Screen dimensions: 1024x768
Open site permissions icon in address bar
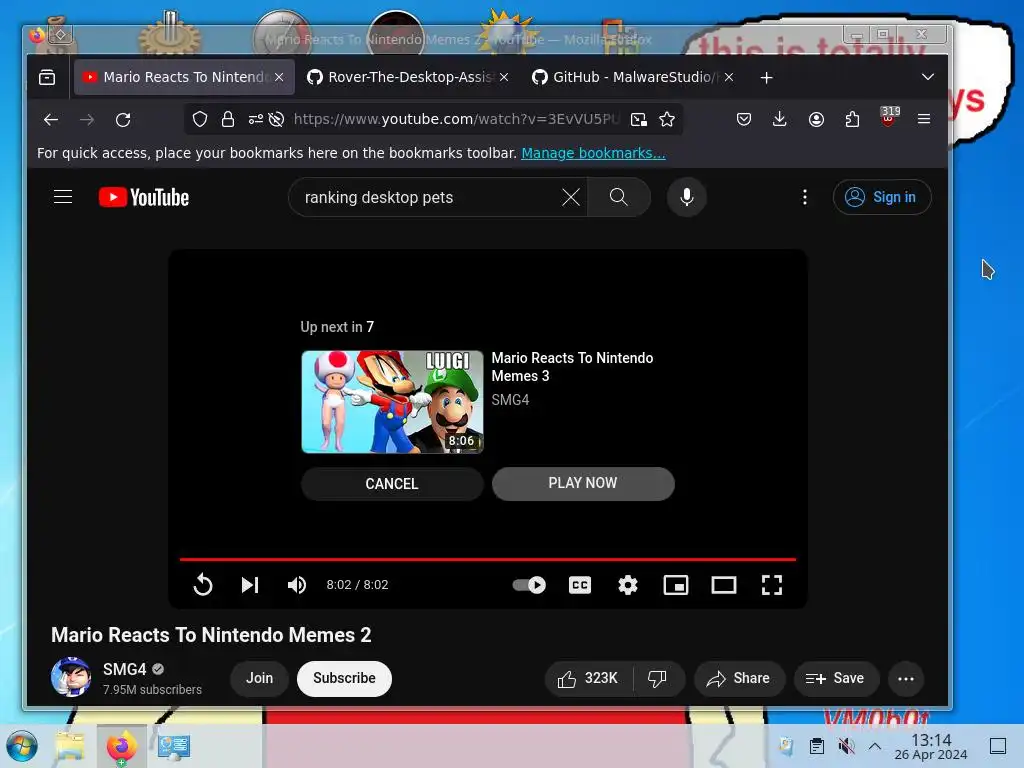[255, 119]
